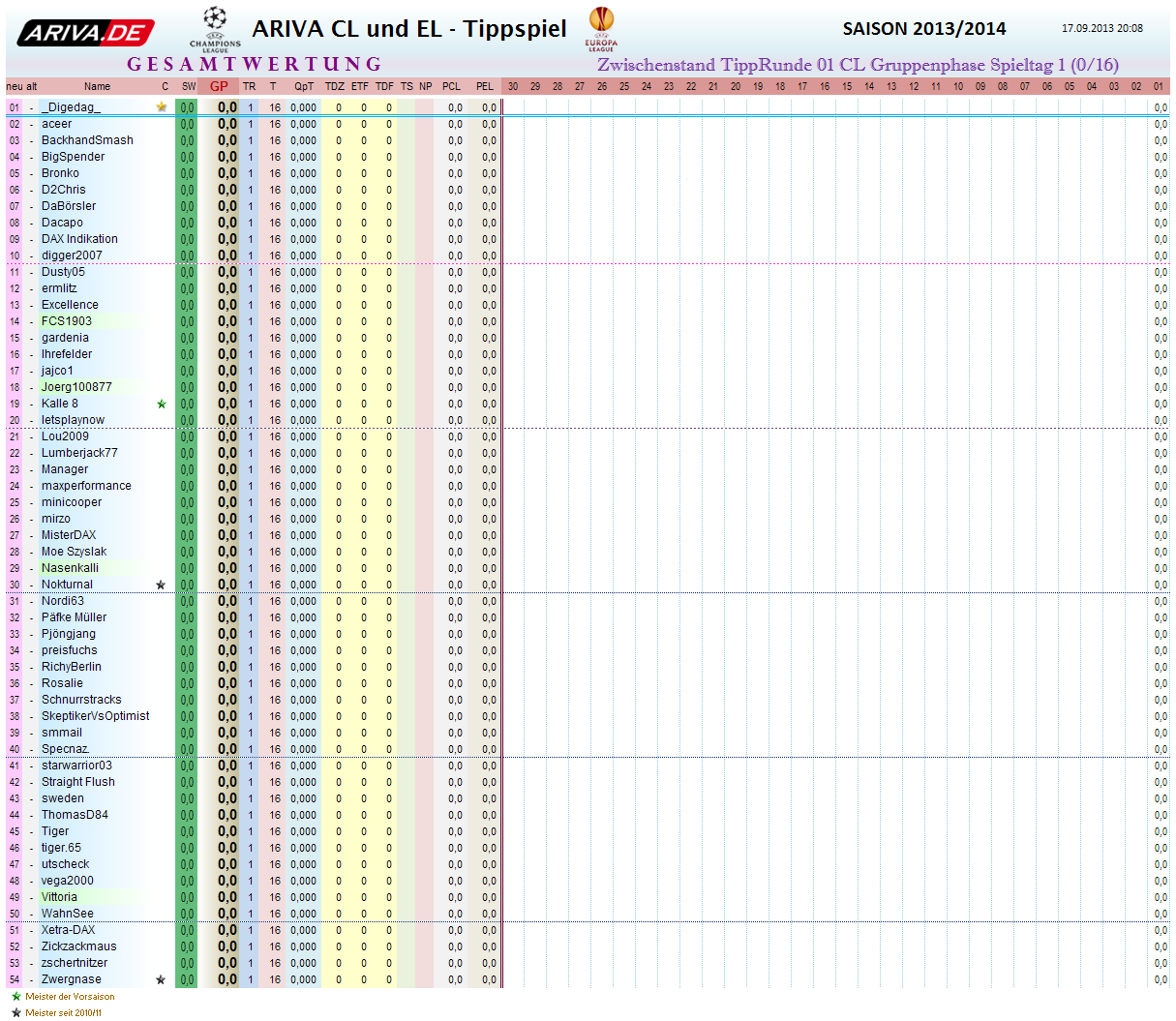Click the GP column header
Viewport: 1176px width, 1021px height.
tap(220, 86)
